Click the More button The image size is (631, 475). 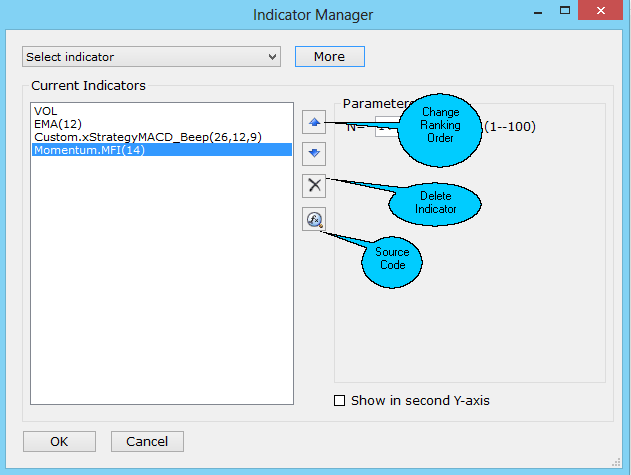click(x=329, y=57)
